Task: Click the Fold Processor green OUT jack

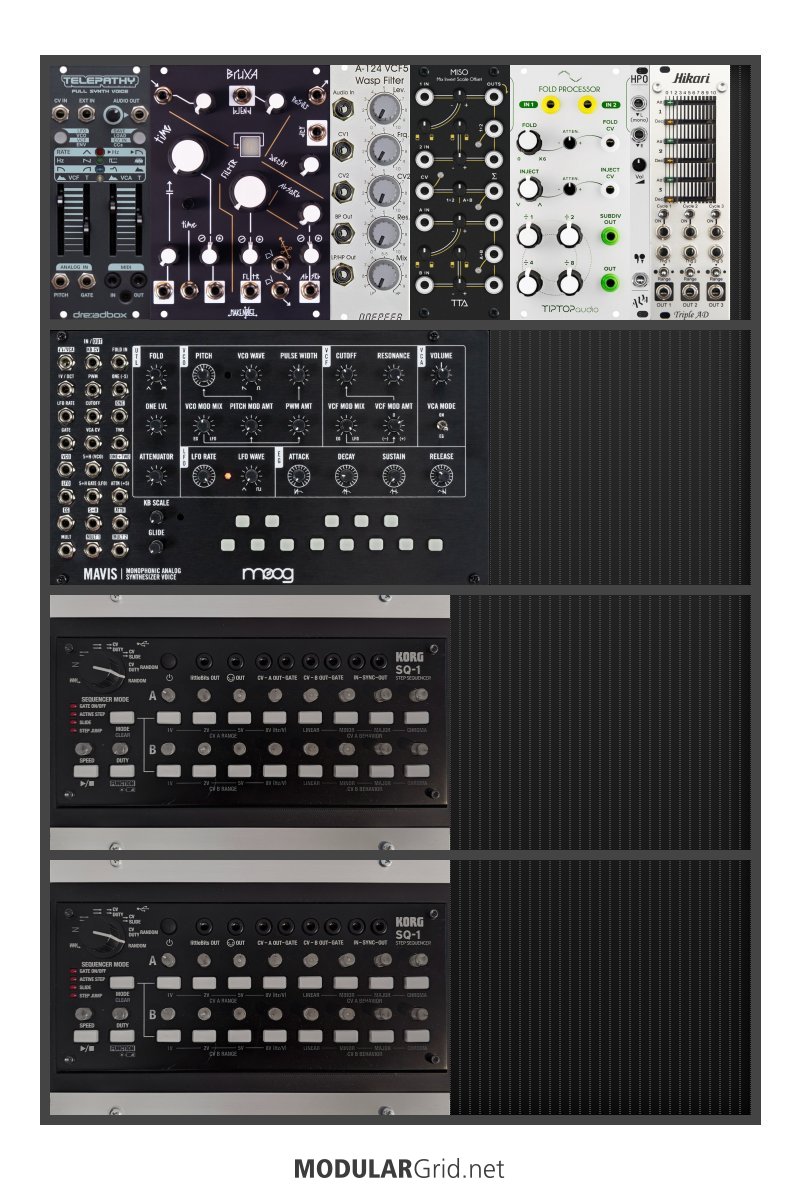Action: coord(610,284)
